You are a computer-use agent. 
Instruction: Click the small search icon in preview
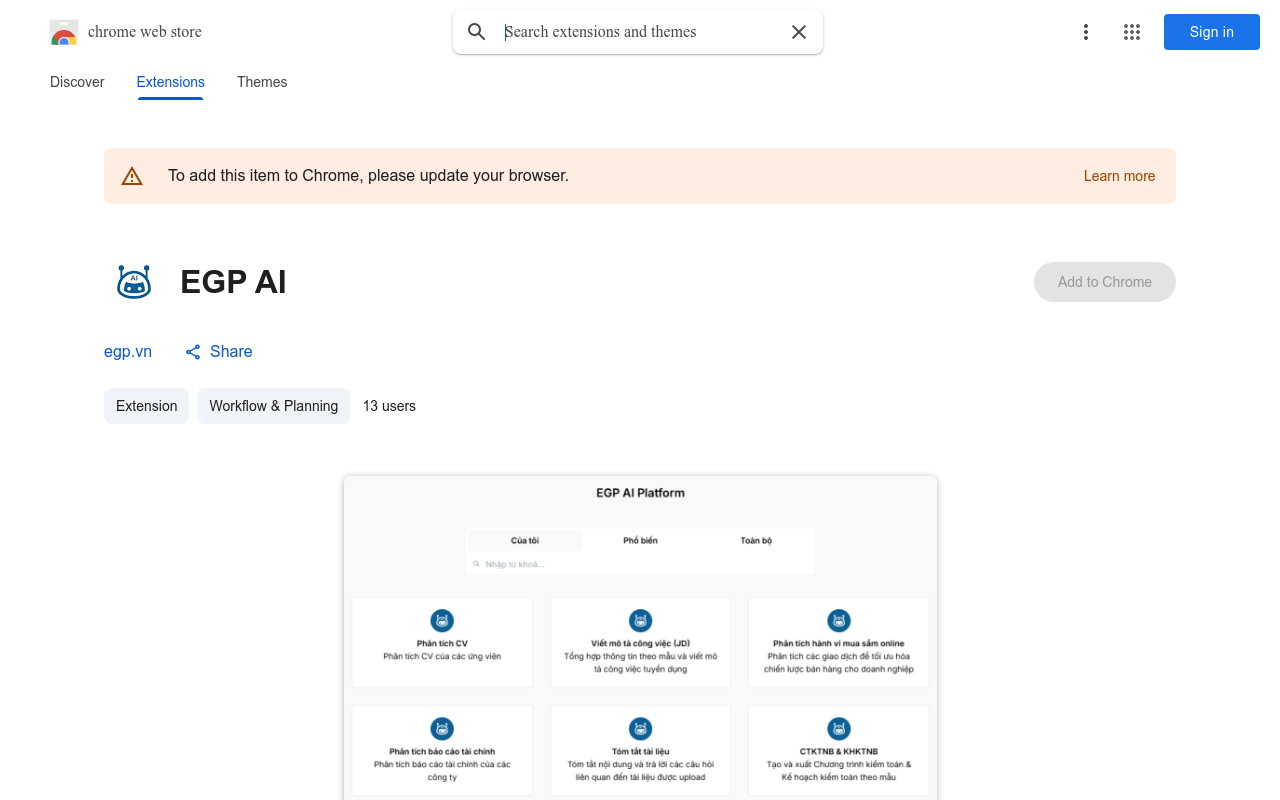click(x=477, y=564)
